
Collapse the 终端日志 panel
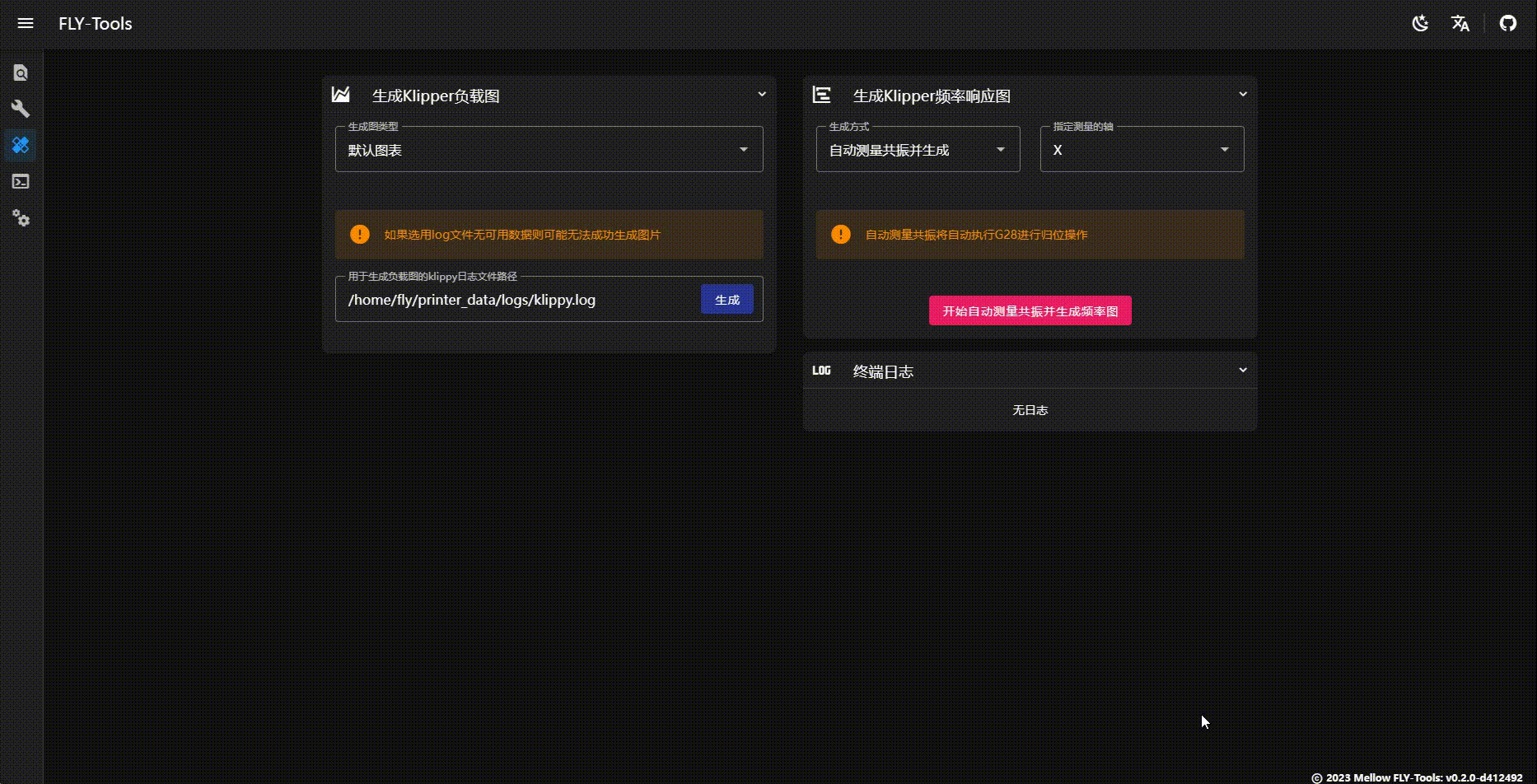click(1243, 371)
